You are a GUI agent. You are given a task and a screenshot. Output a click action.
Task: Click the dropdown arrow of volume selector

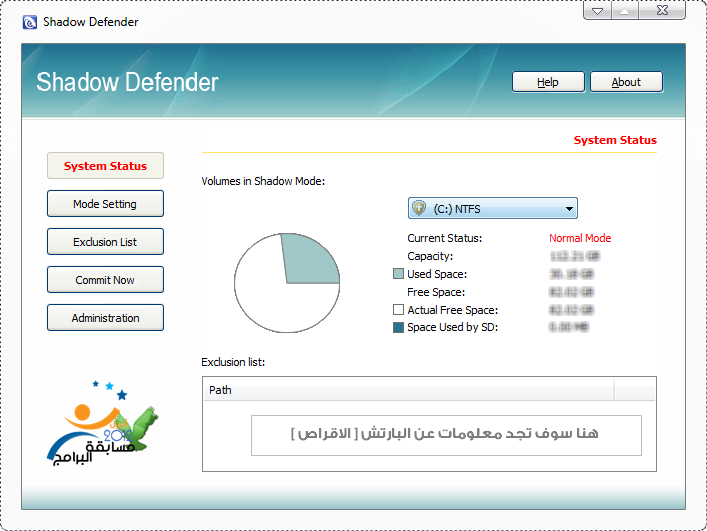(x=569, y=209)
